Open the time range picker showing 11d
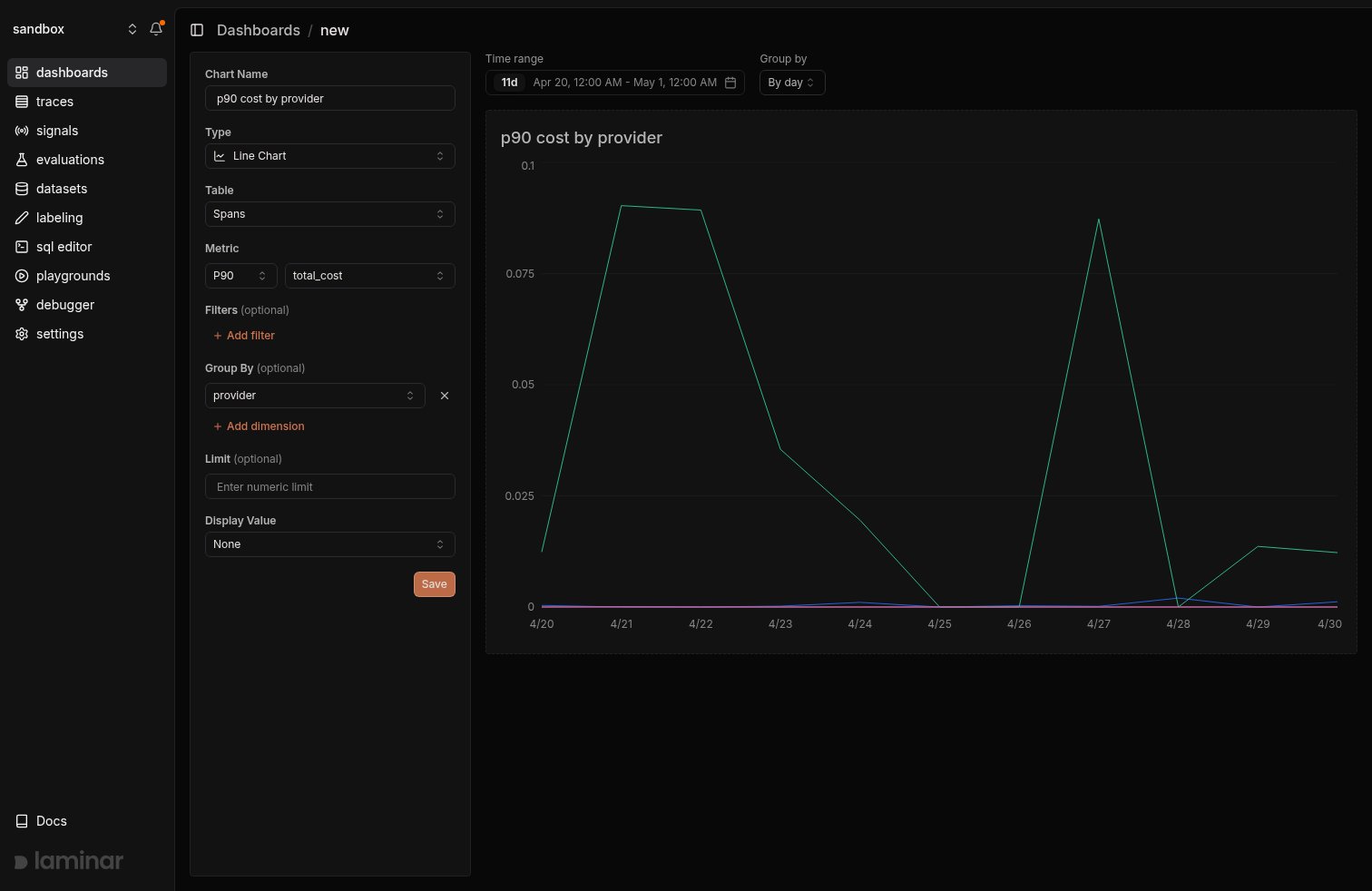Screen dimensions: 1372x891 click(x=615, y=83)
